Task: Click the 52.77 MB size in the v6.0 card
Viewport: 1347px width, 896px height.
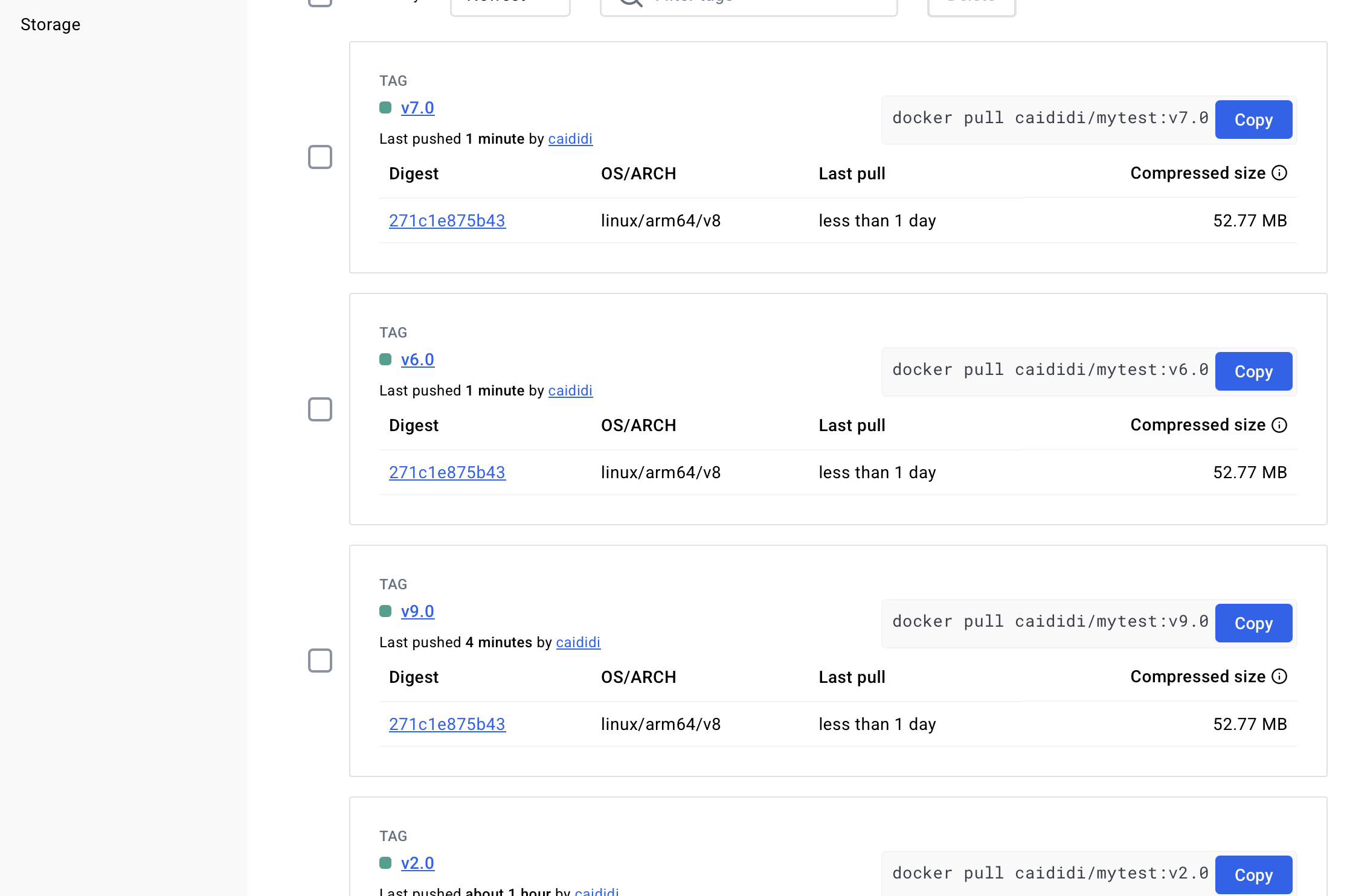Action: point(1250,472)
